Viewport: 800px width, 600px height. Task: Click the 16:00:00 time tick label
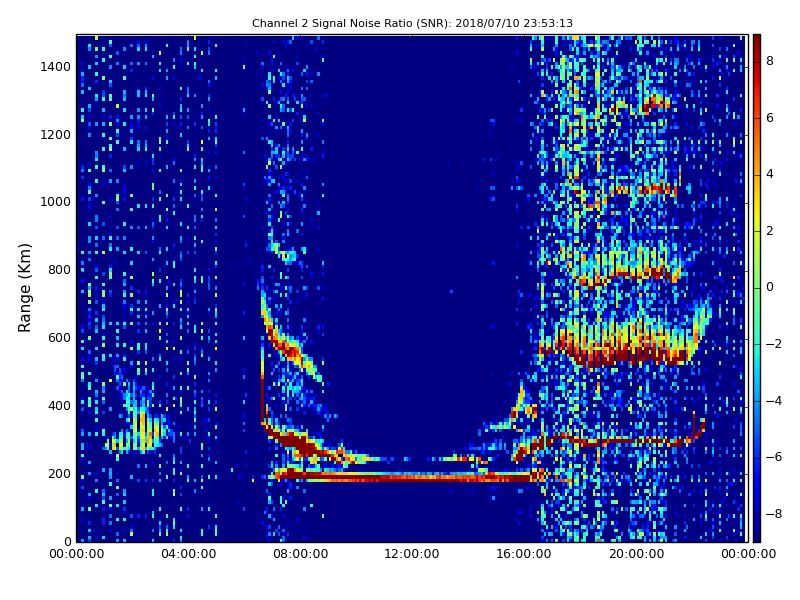[x=524, y=554]
